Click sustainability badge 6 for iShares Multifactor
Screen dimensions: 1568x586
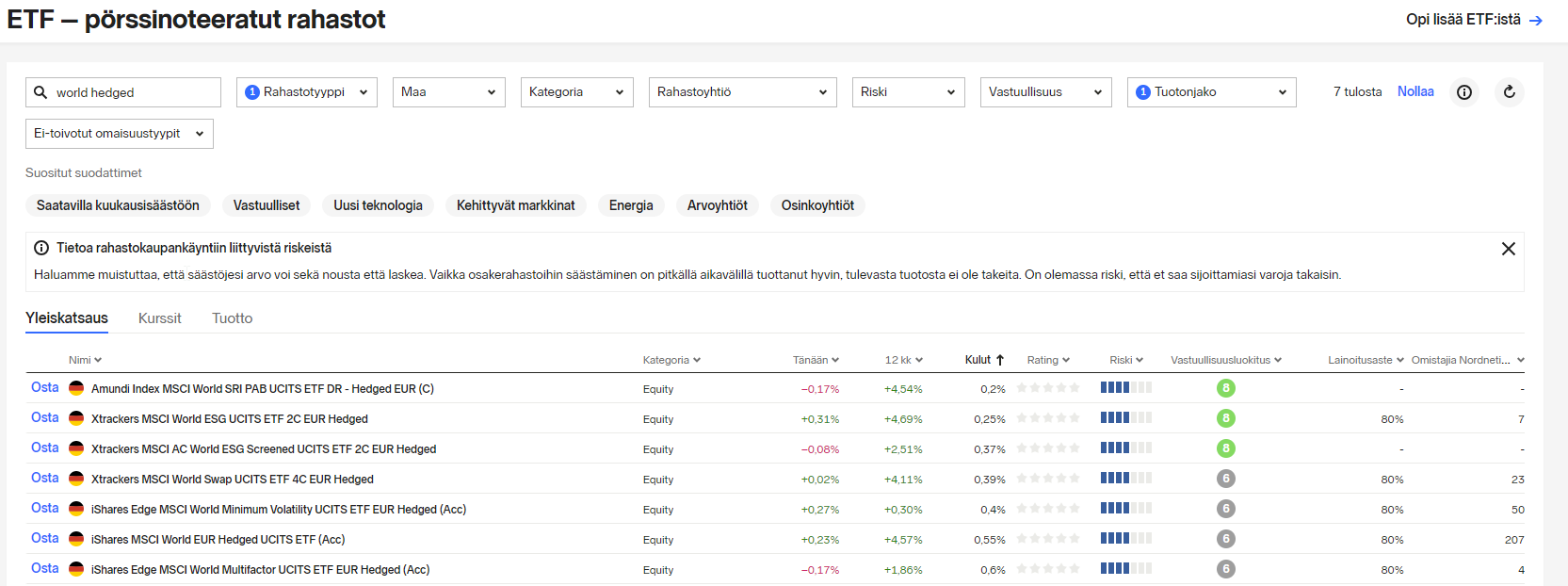click(1225, 569)
